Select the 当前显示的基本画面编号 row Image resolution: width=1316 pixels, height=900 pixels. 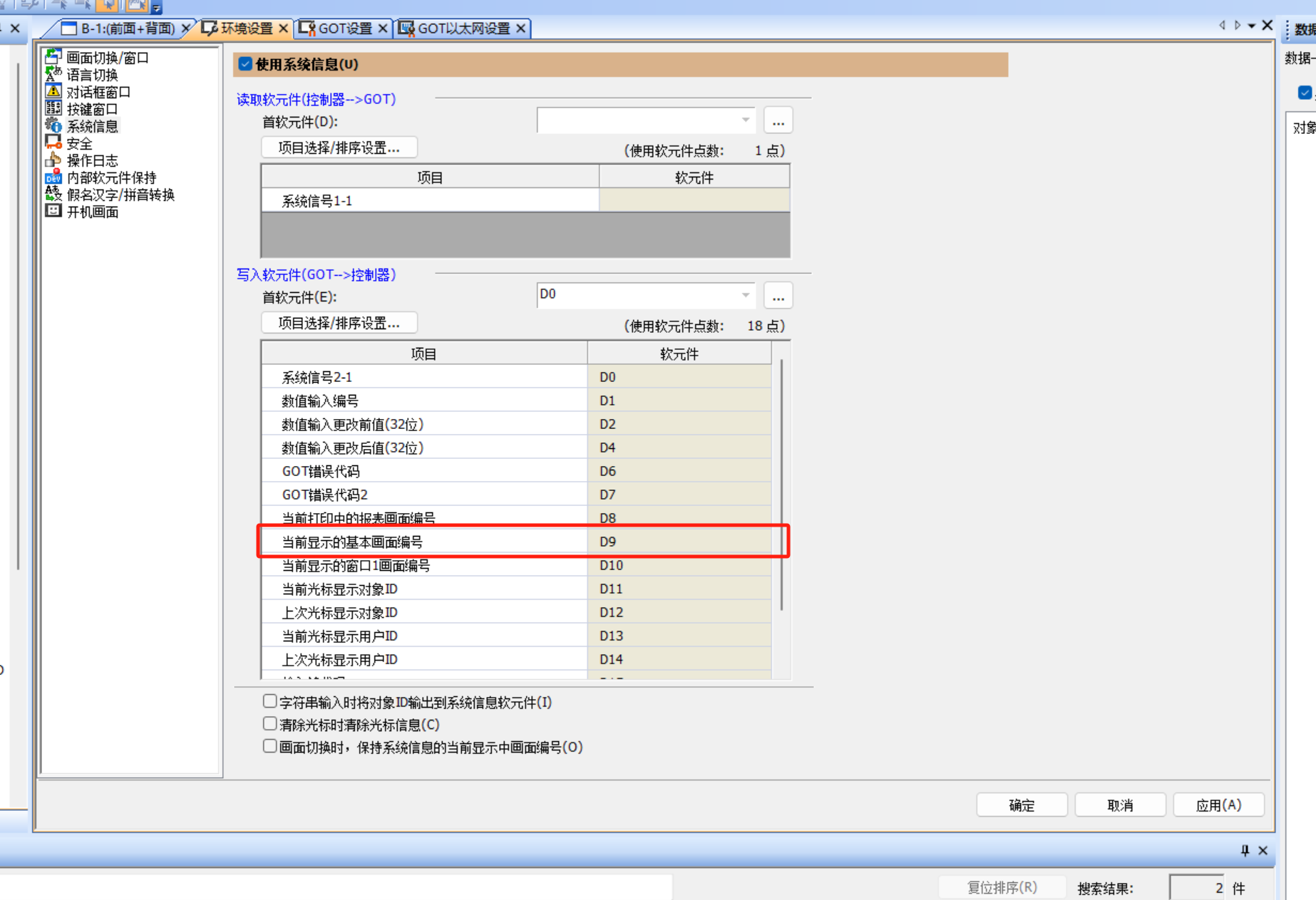pyautogui.click(x=423, y=542)
